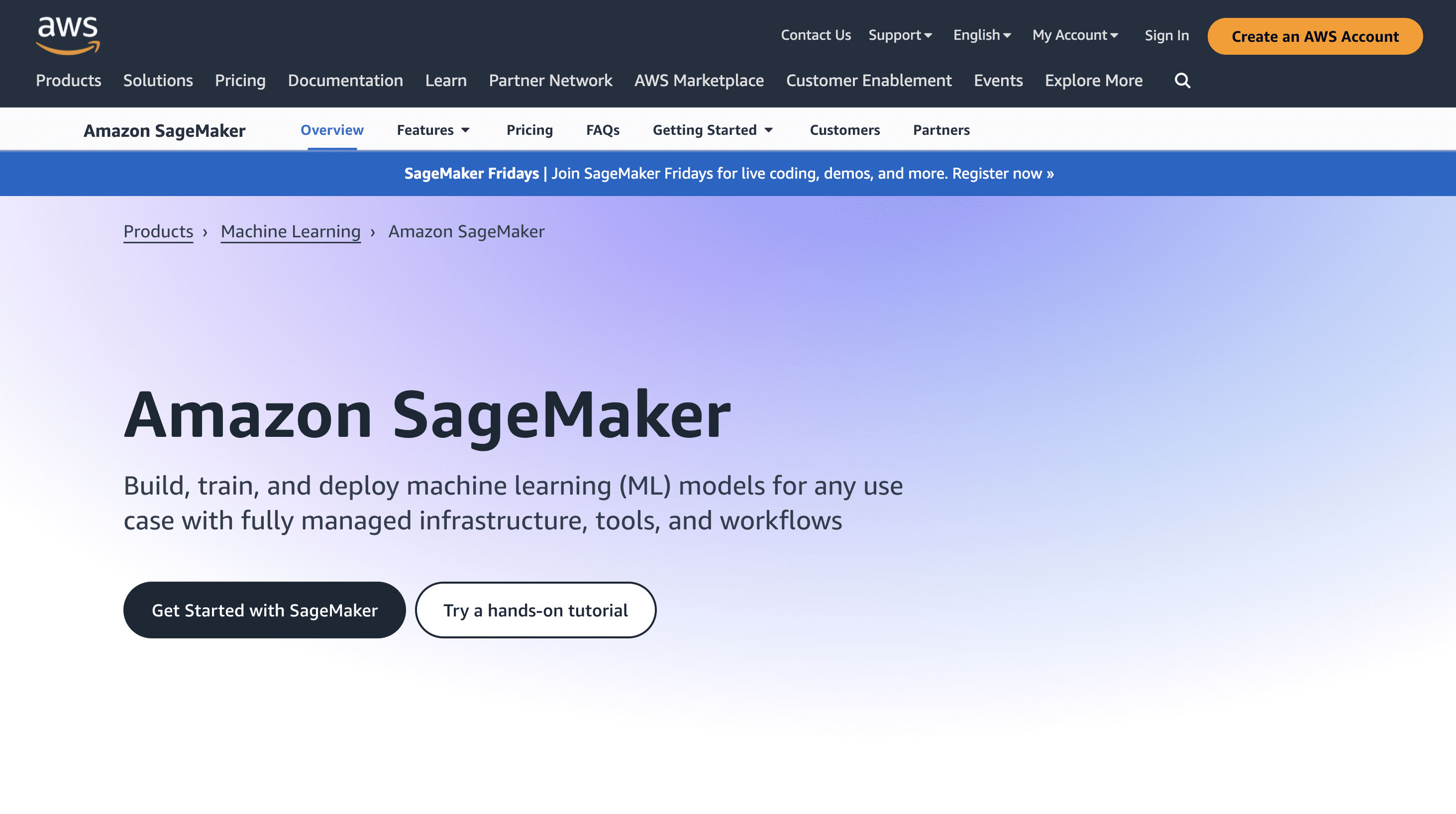Open the Documentation menu
Screen dimensions: 1456x814
click(345, 80)
